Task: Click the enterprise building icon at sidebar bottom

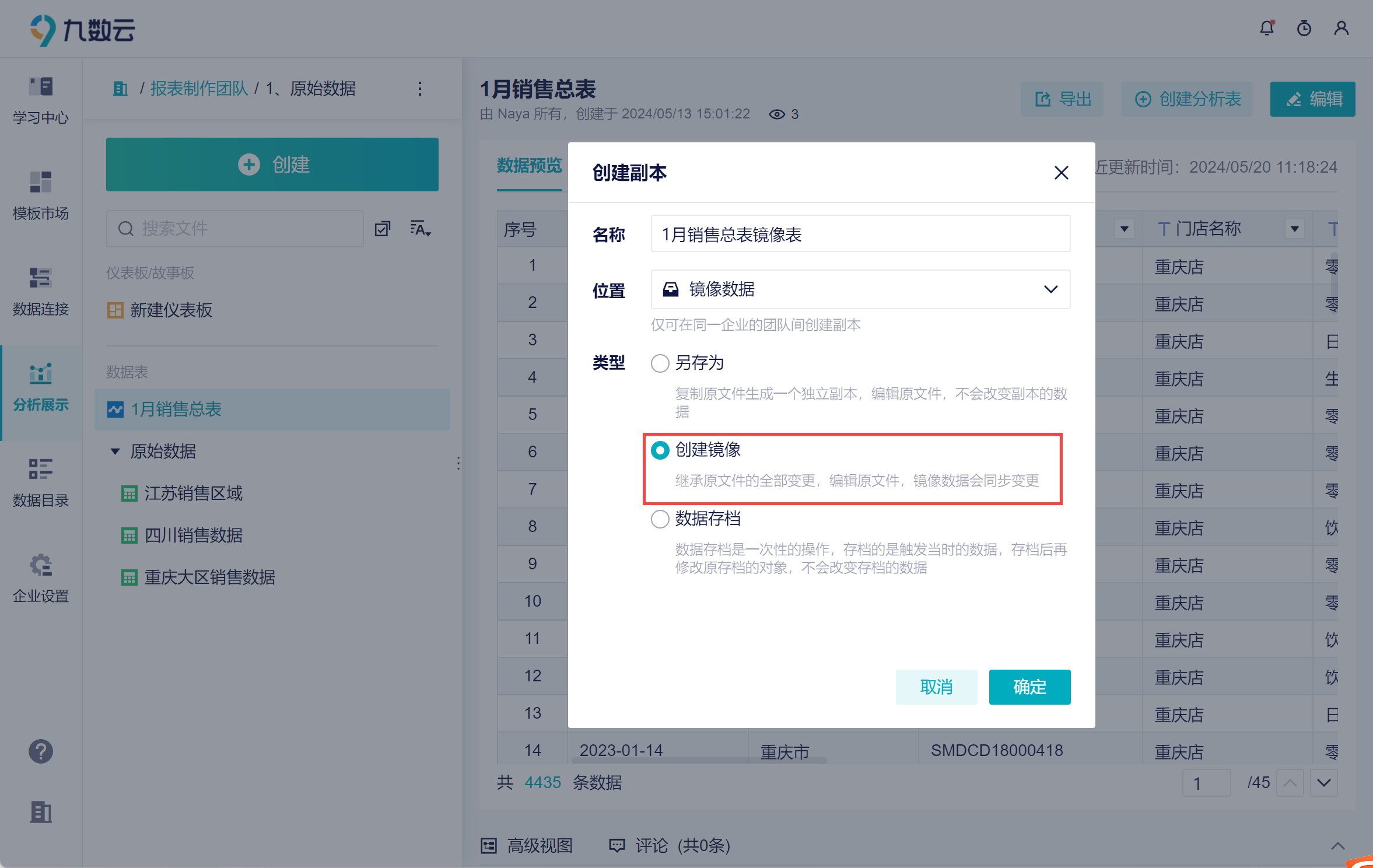Action: tap(41, 811)
